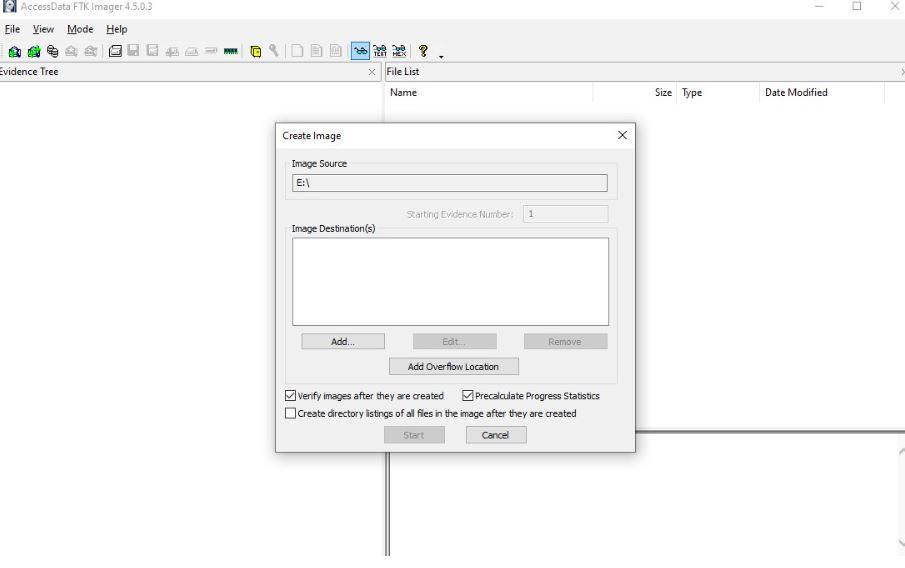Open the Image Mounting tool icon
Screen dimensions: 905x568
pos(53,51)
